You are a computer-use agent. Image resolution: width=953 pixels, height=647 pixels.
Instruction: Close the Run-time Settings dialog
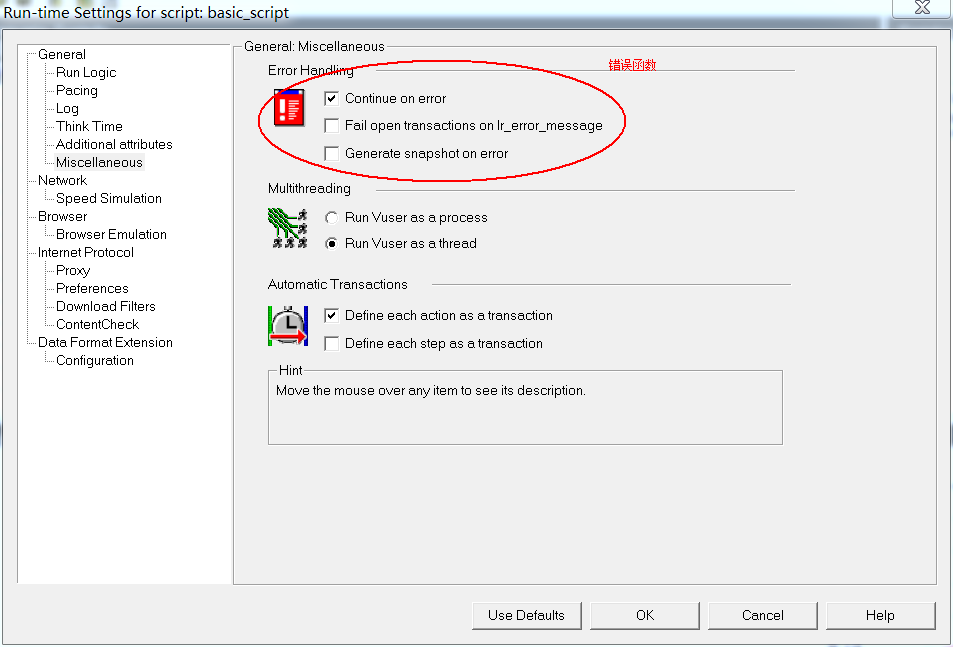(922, 7)
